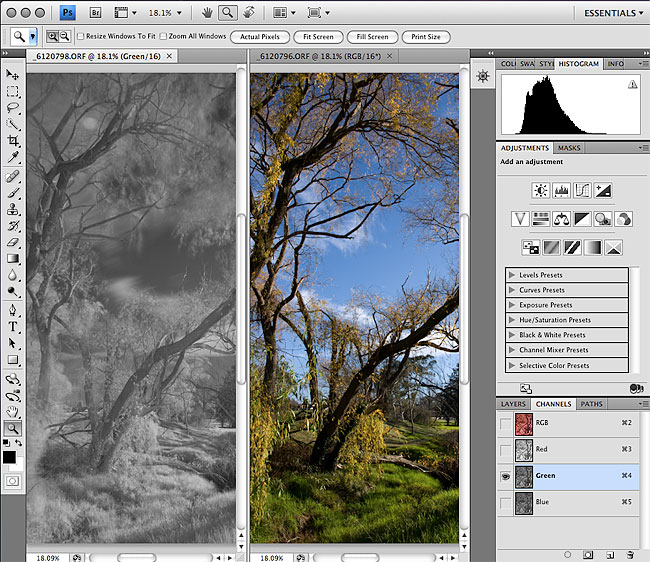Open the Essentials workspace dropdown
This screenshot has height=562, width=650.
(x=612, y=13)
